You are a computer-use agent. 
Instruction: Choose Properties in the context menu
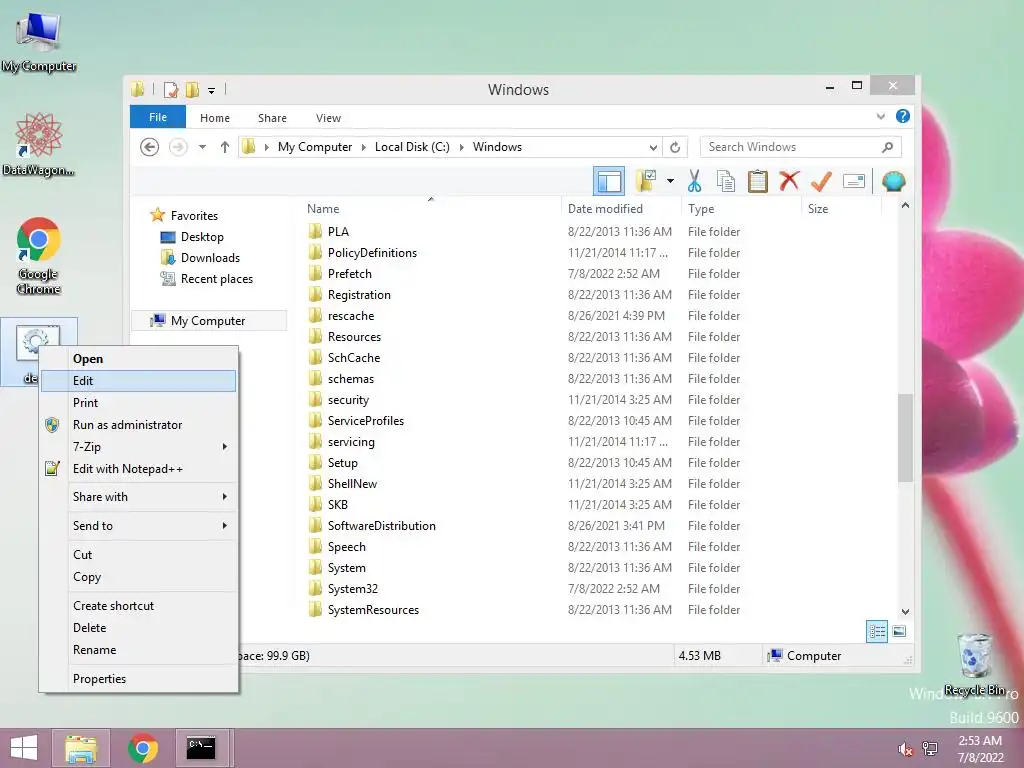coord(138,679)
